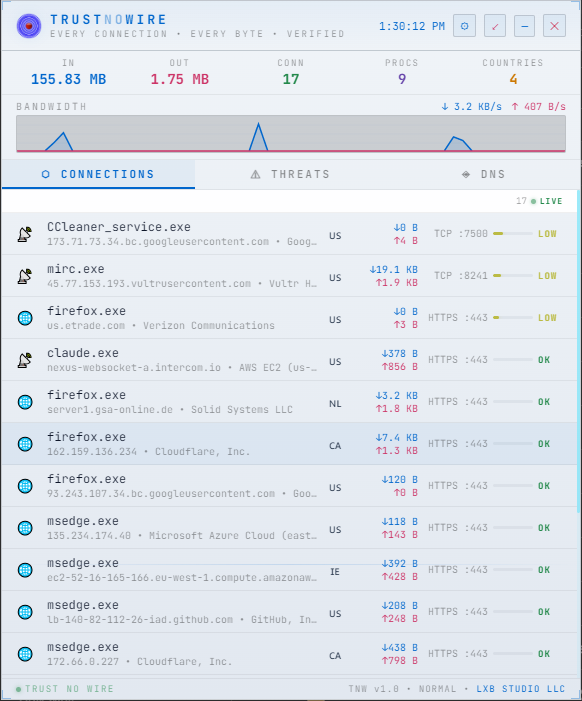This screenshot has height=701, width=582.
Task: Open the DNS tab
Action: [x=484, y=174]
